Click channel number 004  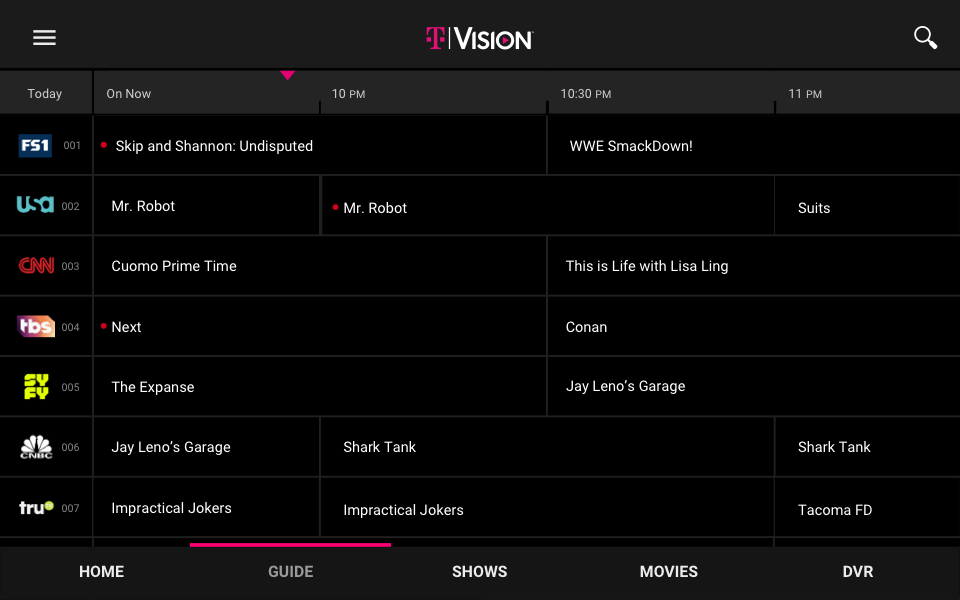70,328
